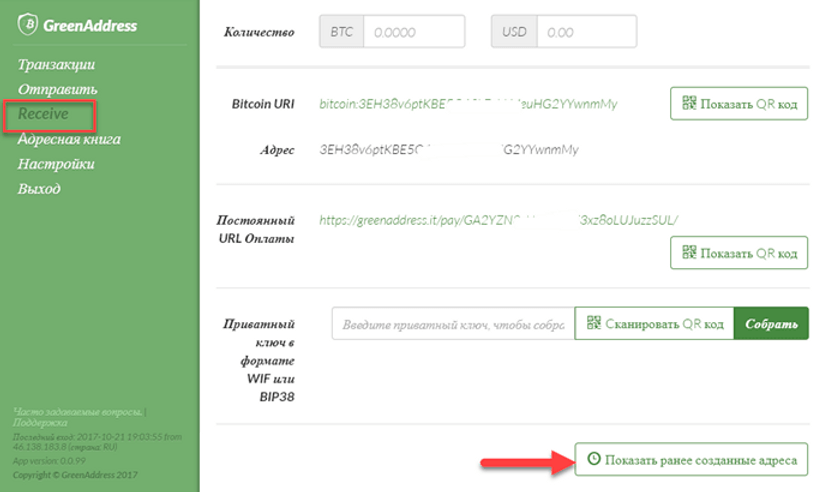The image size is (824, 492).
Task: Select Receive in the sidebar
Action: click(43, 114)
